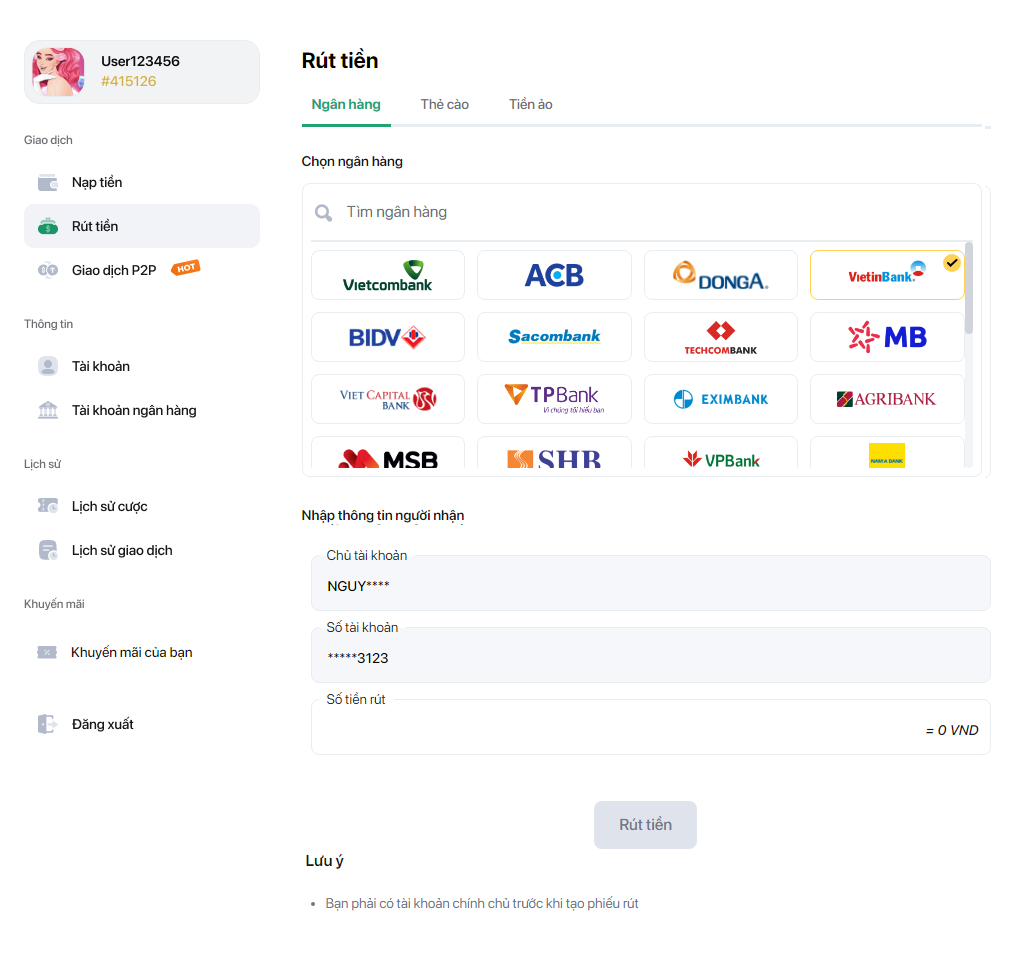Click the Số tài khoản field
Viewport: 1023px width, 968px height.
(650, 655)
